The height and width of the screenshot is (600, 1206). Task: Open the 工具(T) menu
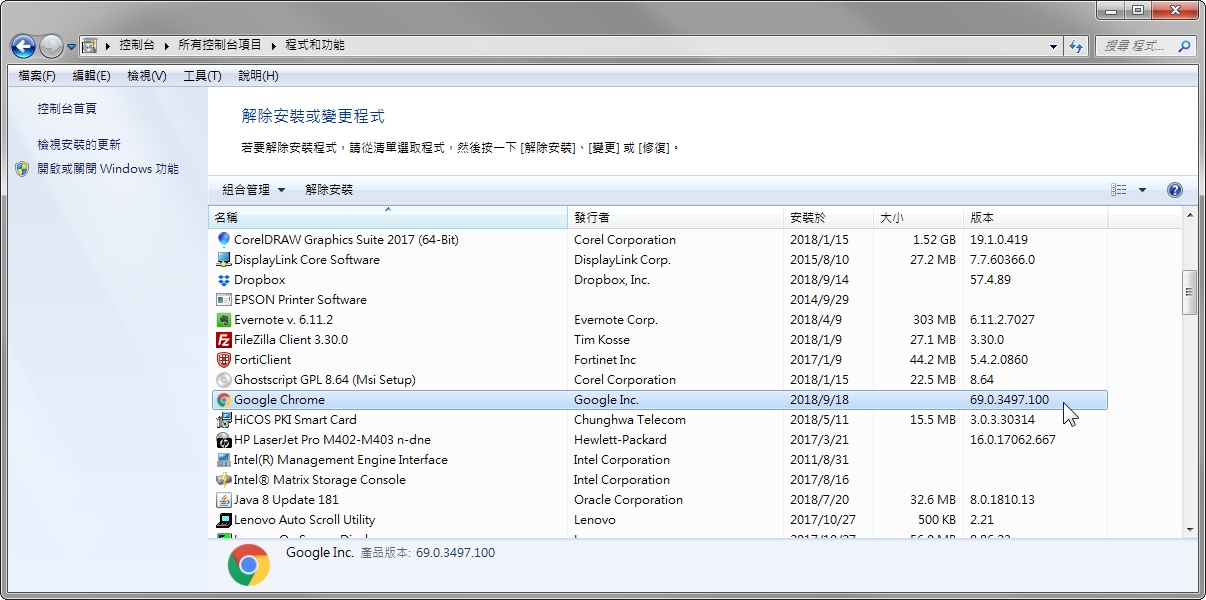(x=202, y=76)
